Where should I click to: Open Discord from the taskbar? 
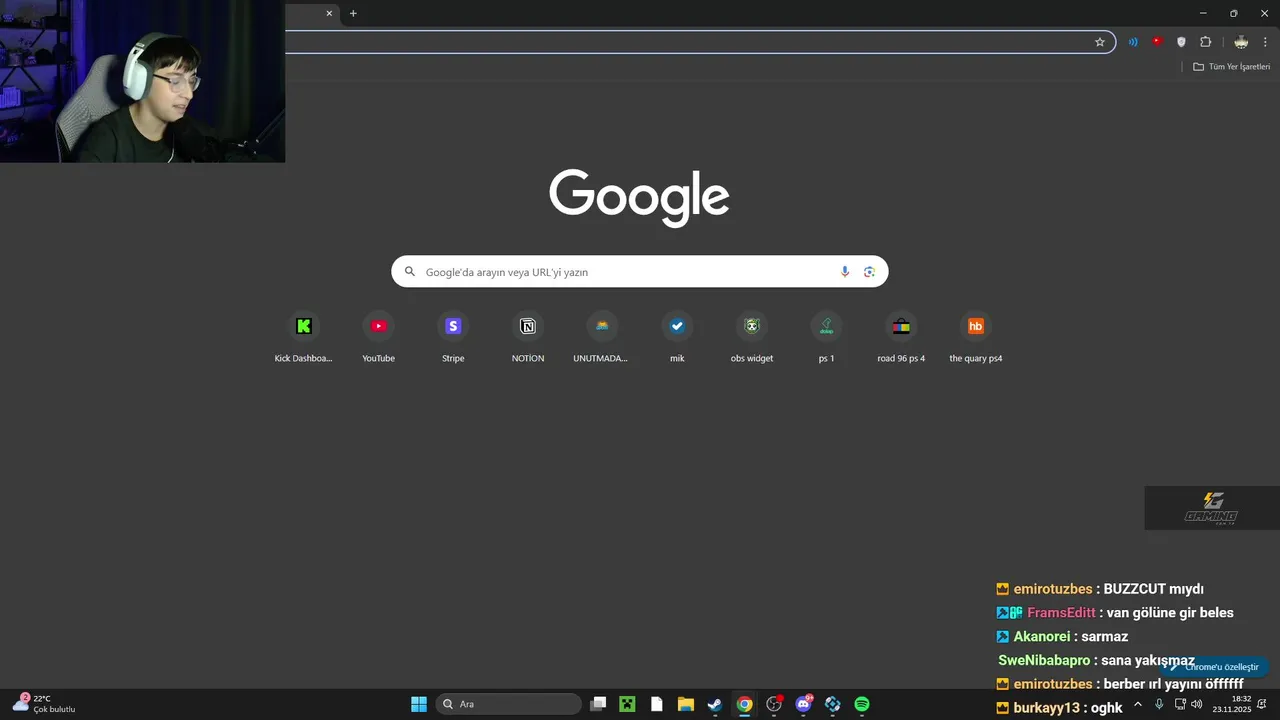coord(803,704)
